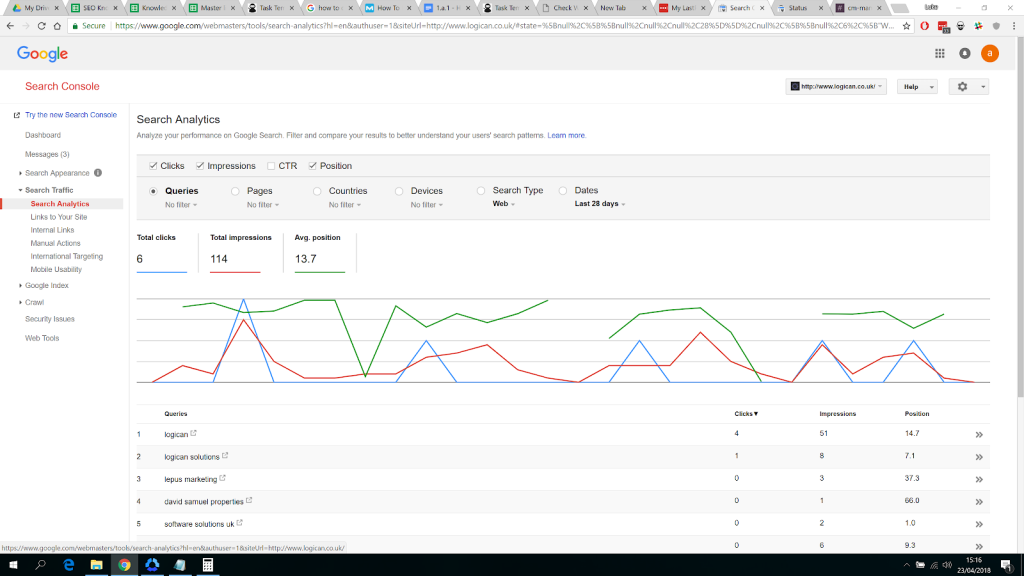Click the browser home icon

(57, 26)
